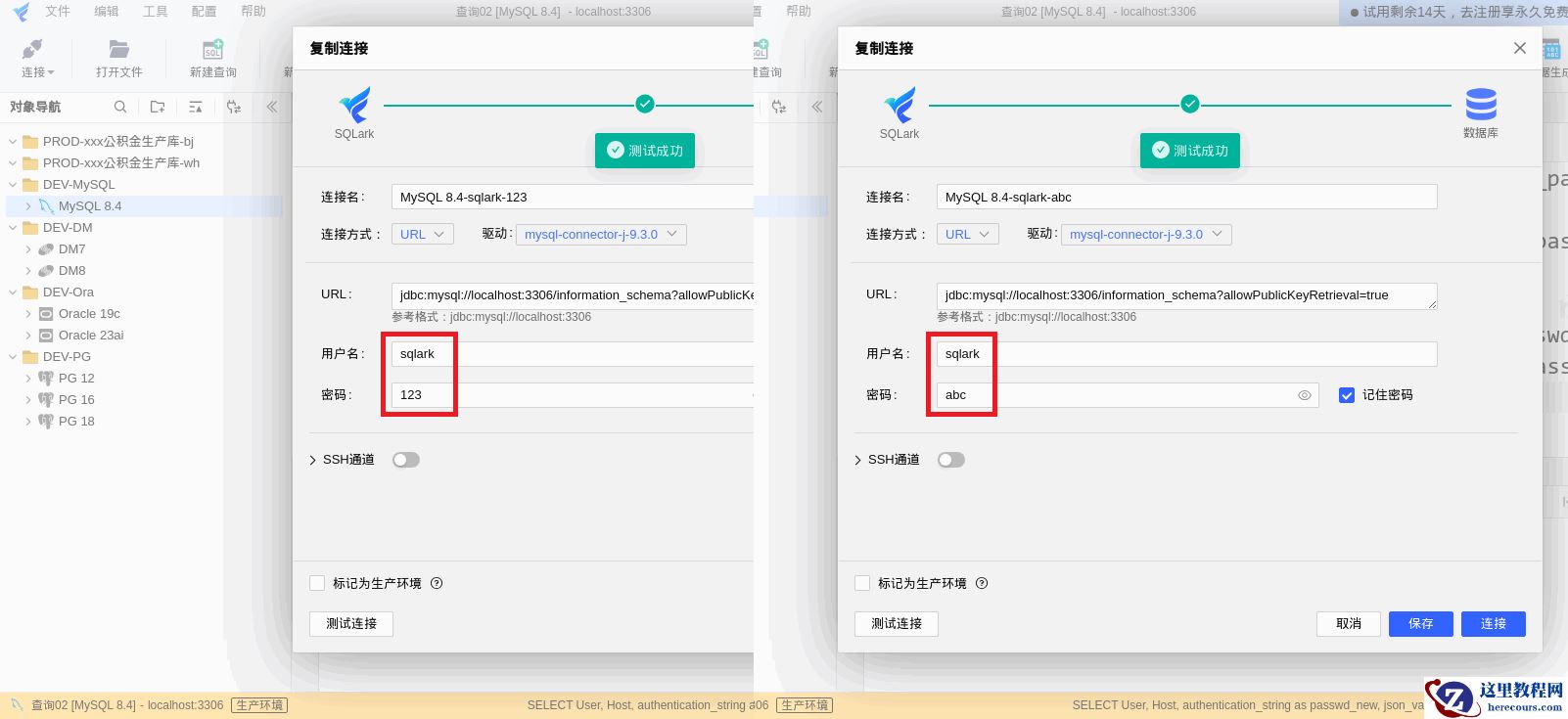
Task: Click 测试连接 in the sqlark-abc dialog
Action: (x=897, y=624)
